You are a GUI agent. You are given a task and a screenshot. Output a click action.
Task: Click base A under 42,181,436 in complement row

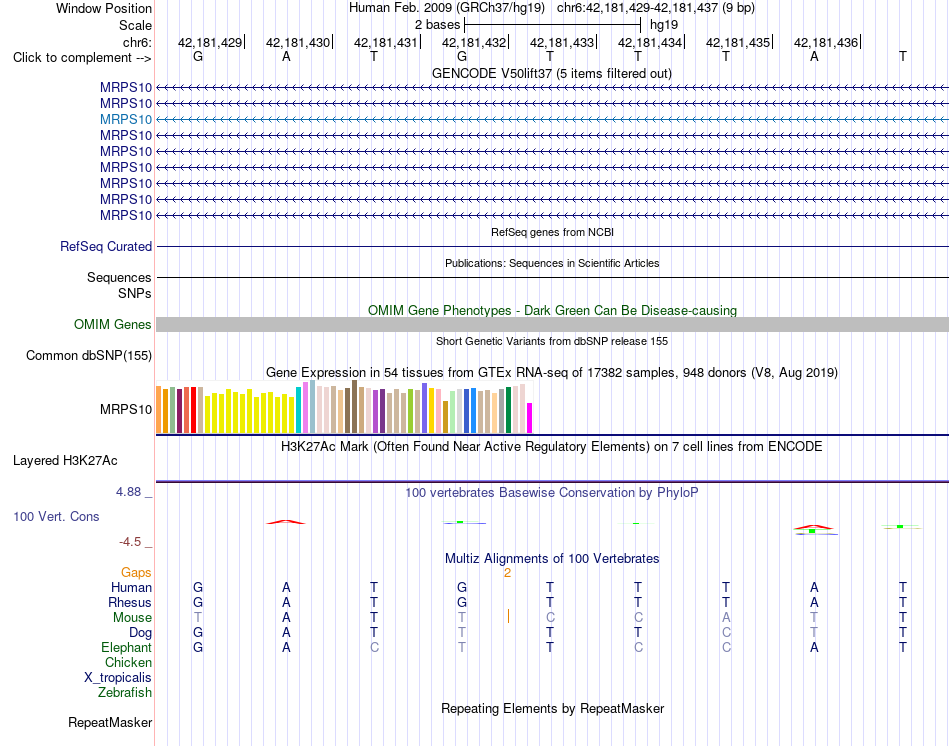click(x=814, y=56)
